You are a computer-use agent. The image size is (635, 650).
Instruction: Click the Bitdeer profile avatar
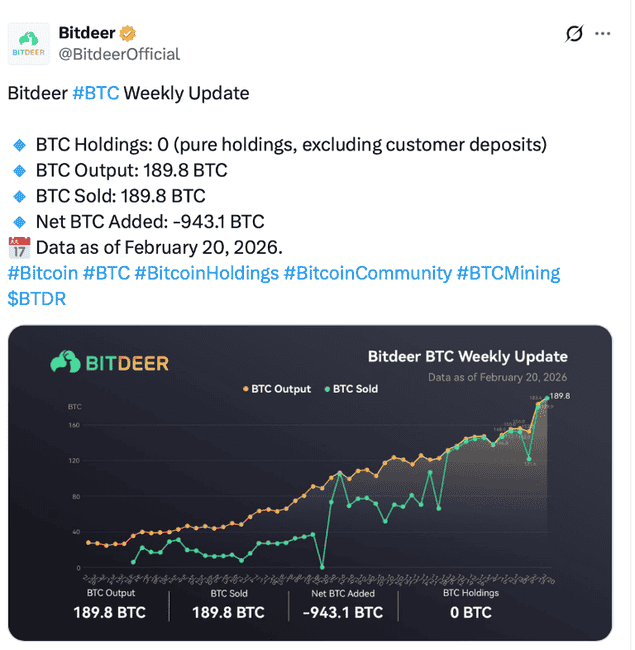(x=29, y=44)
